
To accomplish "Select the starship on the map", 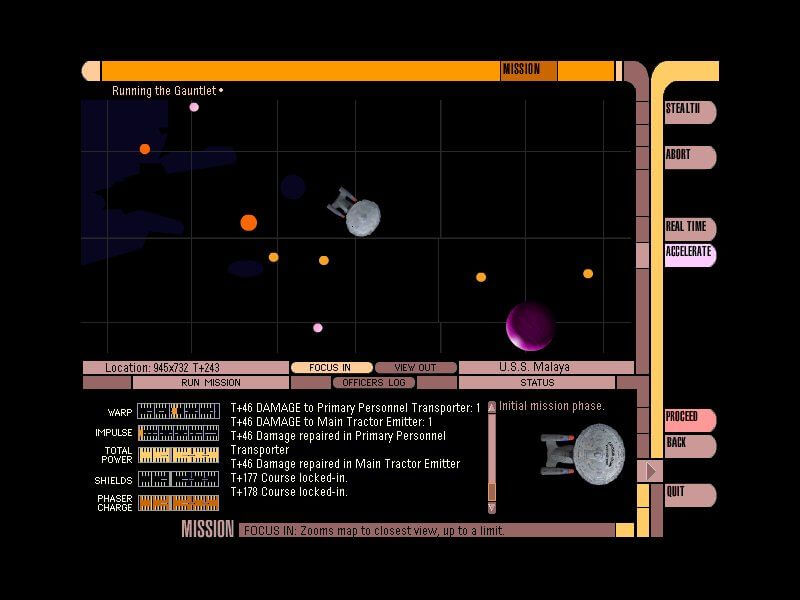I will coord(355,212).
